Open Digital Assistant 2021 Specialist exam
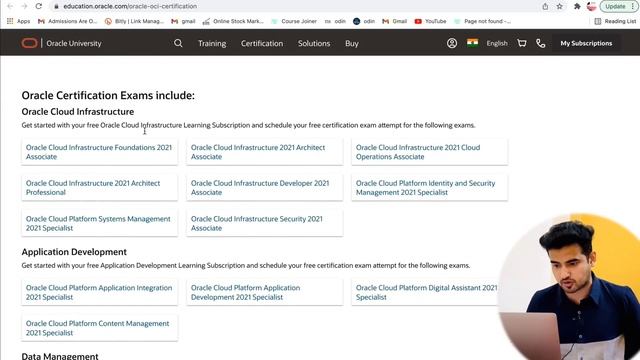The image size is (640, 360). click(427, 292)
